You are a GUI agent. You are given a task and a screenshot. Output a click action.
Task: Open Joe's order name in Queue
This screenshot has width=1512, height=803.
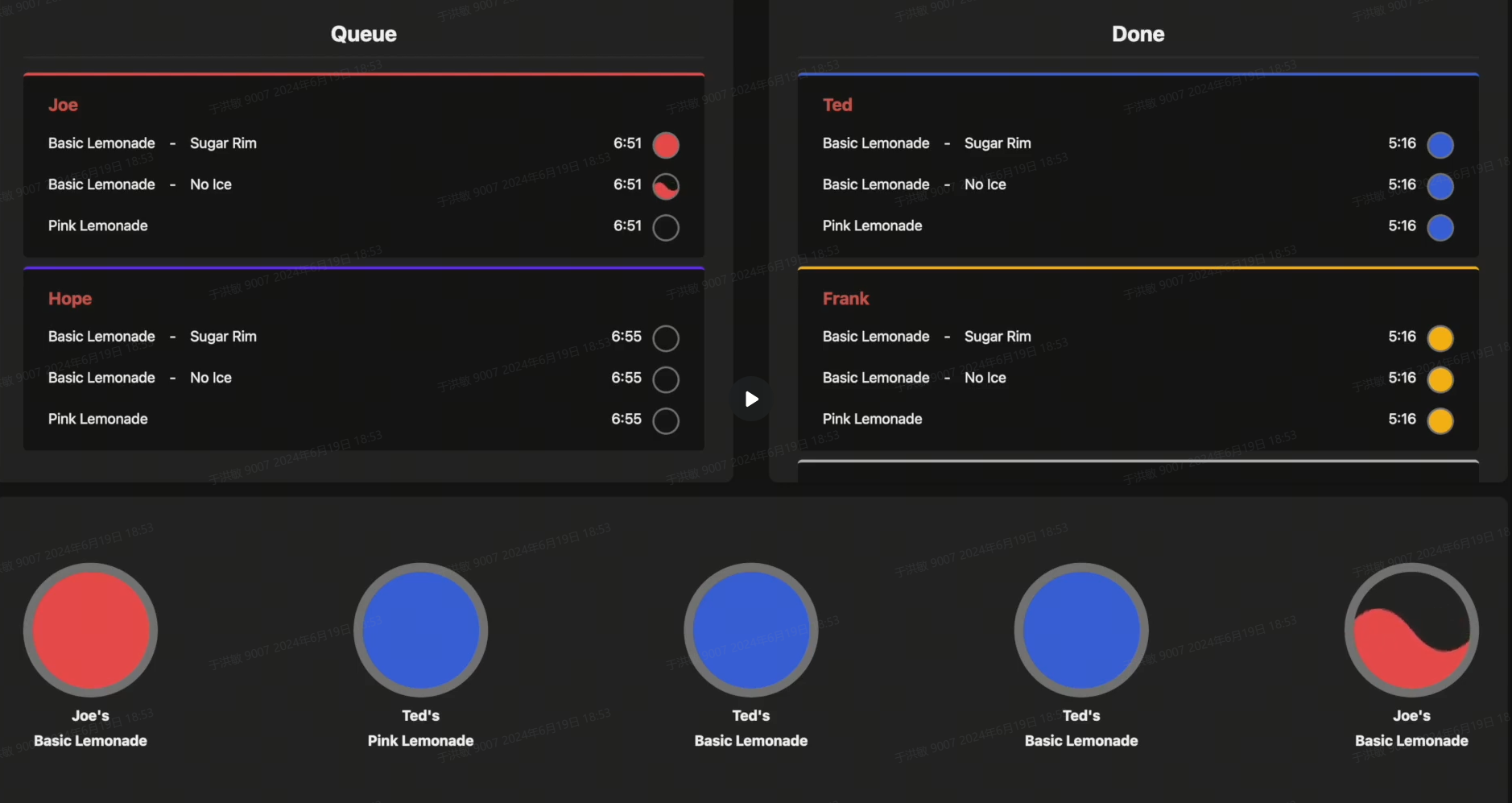coord(63,105)
